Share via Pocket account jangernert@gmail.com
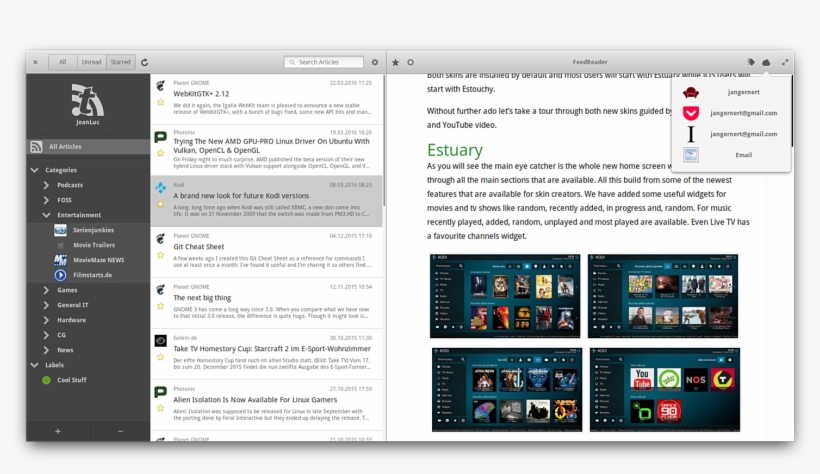The image size is (820, 474). click(x=691, y=113)
